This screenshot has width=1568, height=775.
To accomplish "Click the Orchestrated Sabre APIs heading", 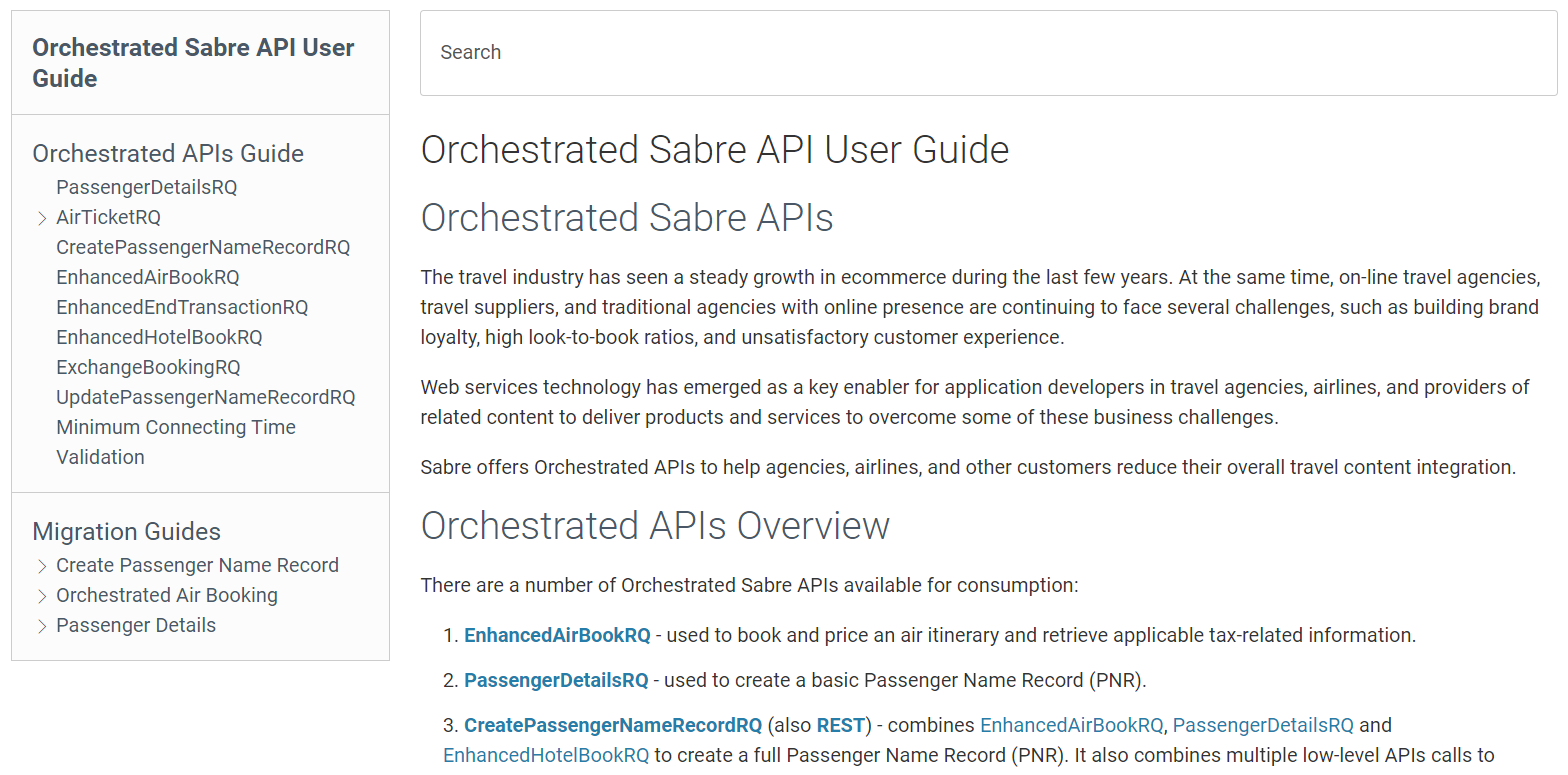I will pos(627,217).
